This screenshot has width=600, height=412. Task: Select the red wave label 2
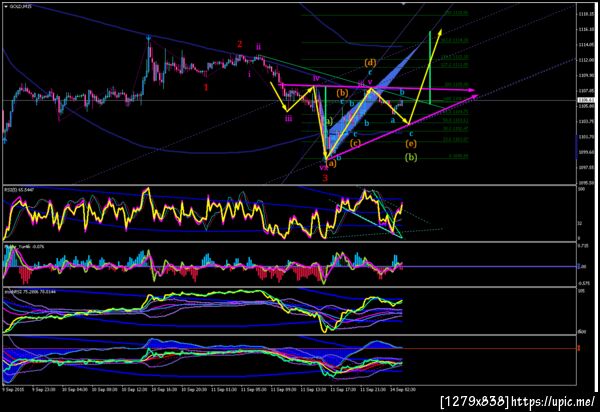point(240,44)
